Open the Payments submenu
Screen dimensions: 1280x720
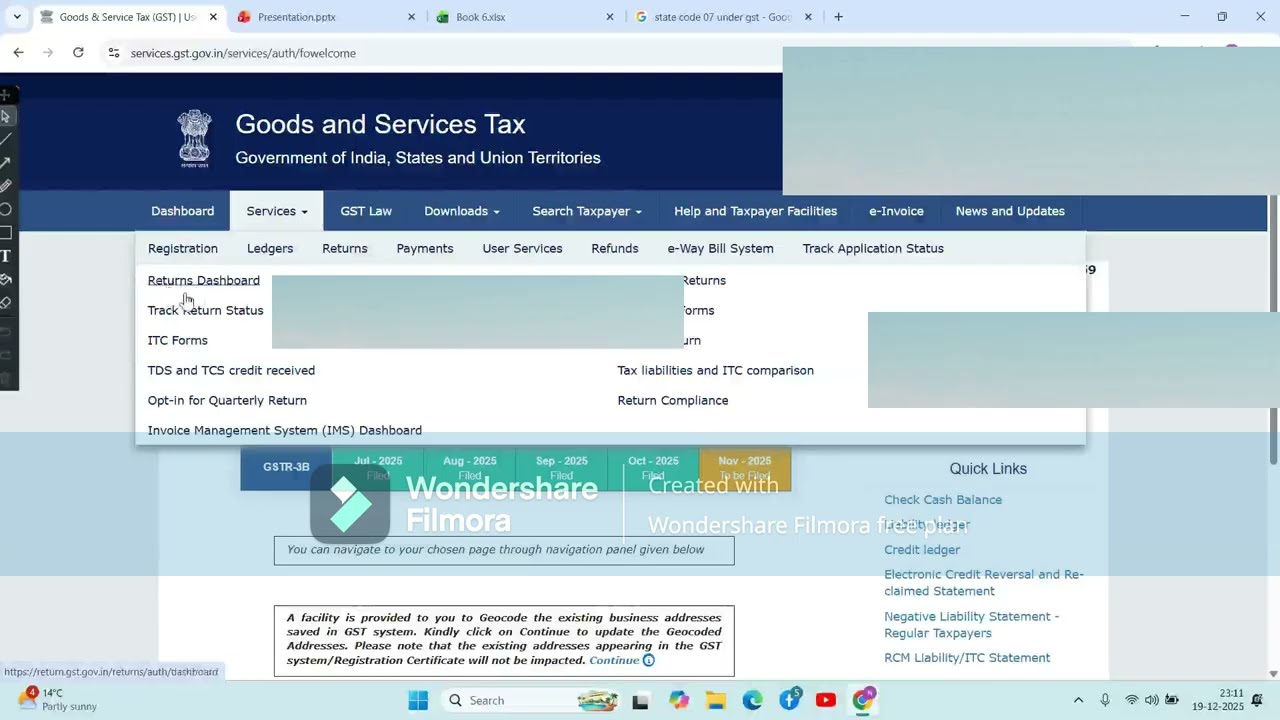pos(425,248)
